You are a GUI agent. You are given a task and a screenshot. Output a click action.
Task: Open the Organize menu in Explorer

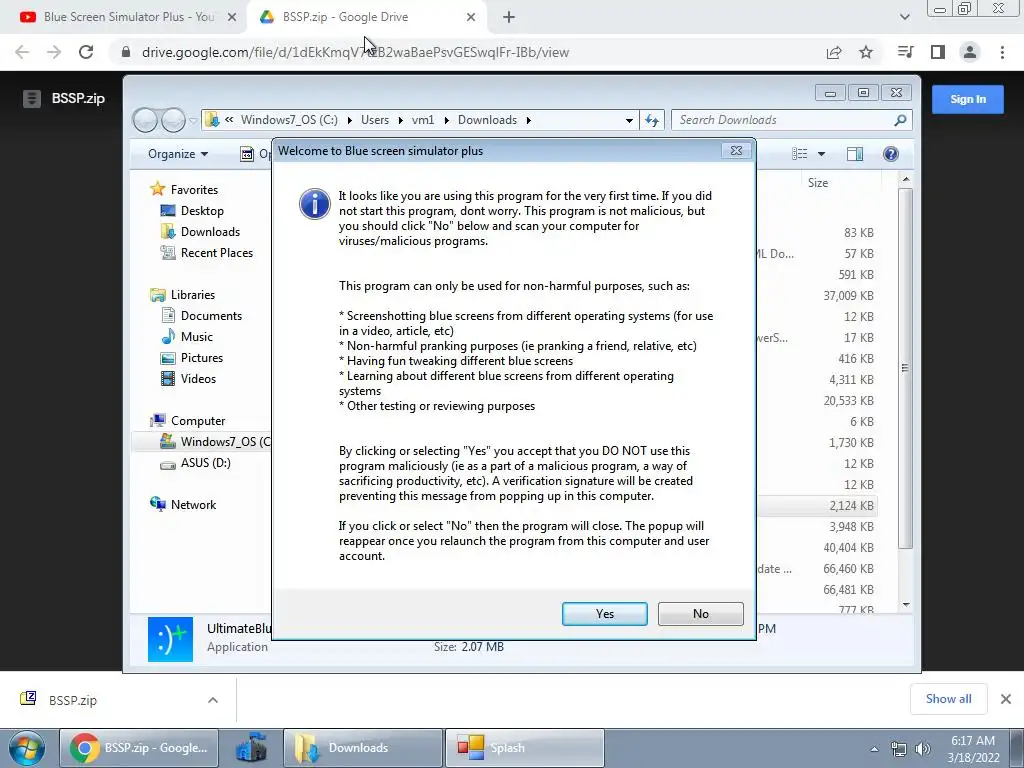click(178, 154)
